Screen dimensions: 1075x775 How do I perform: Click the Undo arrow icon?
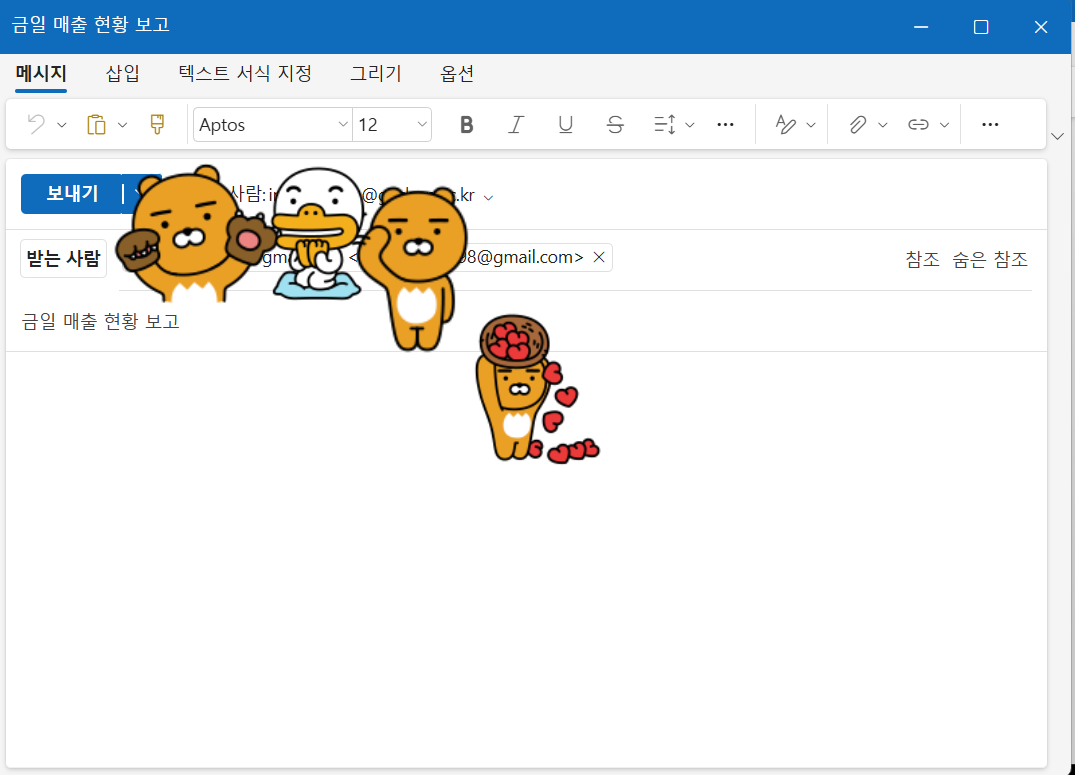[x=36, y=124]
